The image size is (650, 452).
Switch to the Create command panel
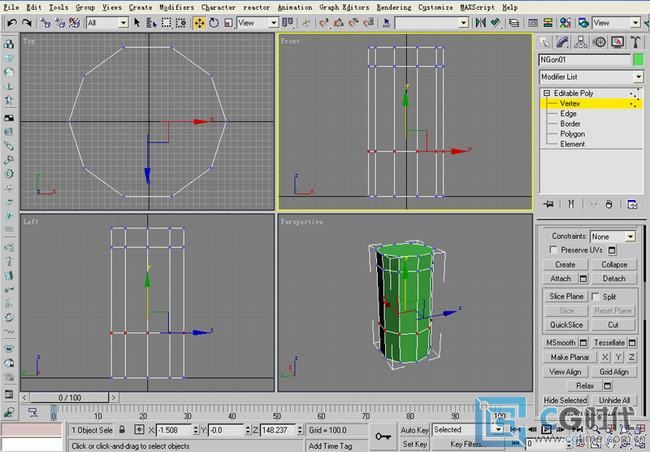[545, 42]
